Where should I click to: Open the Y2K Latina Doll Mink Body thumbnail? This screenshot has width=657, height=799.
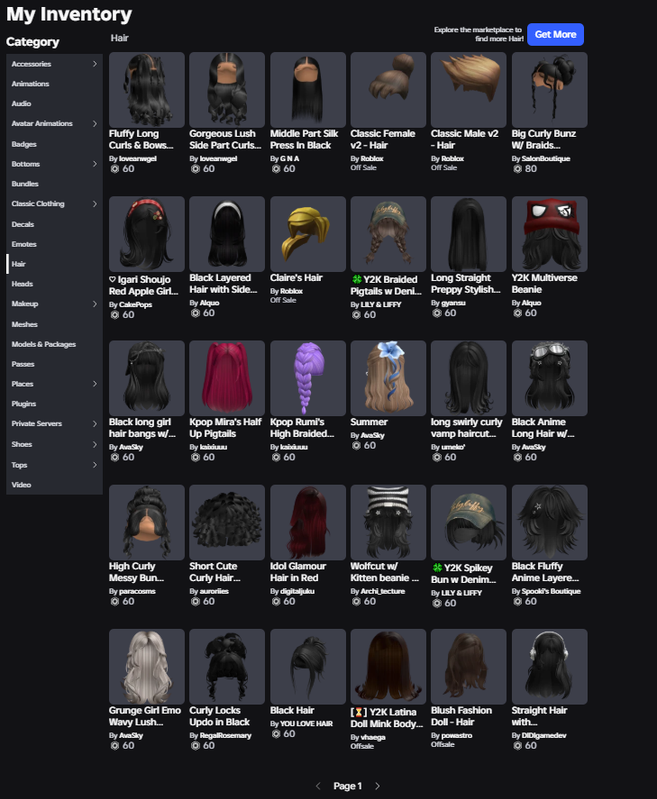[x=388, y=667]
